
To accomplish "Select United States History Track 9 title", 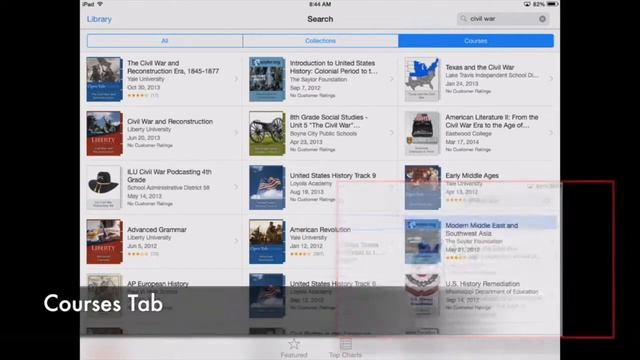I will click(x=333, y=176).
